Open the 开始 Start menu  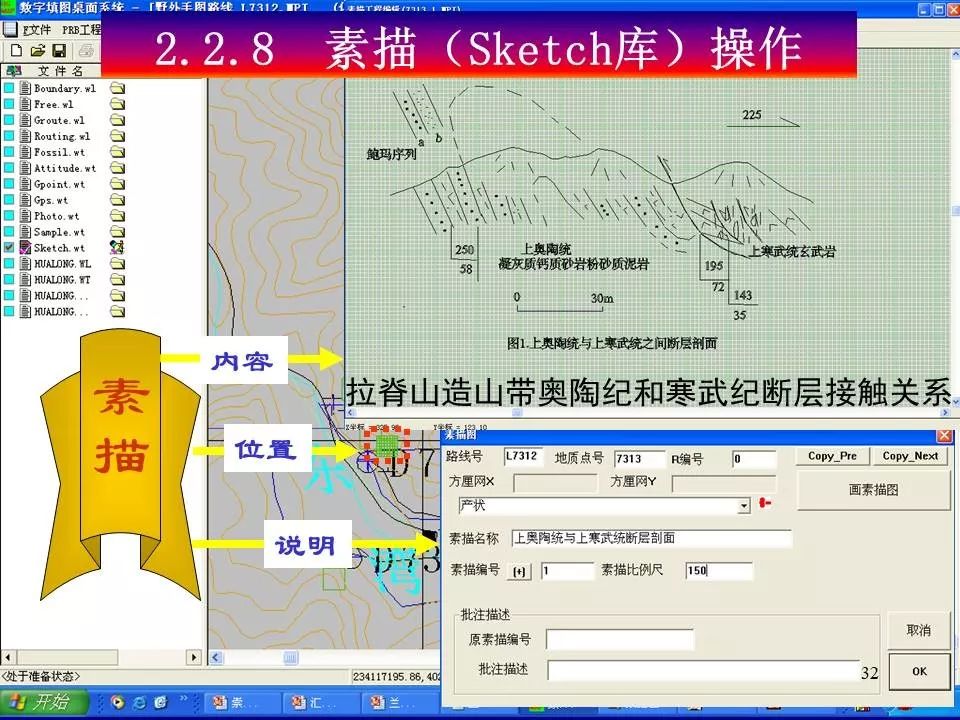click(x=43, y=702)
